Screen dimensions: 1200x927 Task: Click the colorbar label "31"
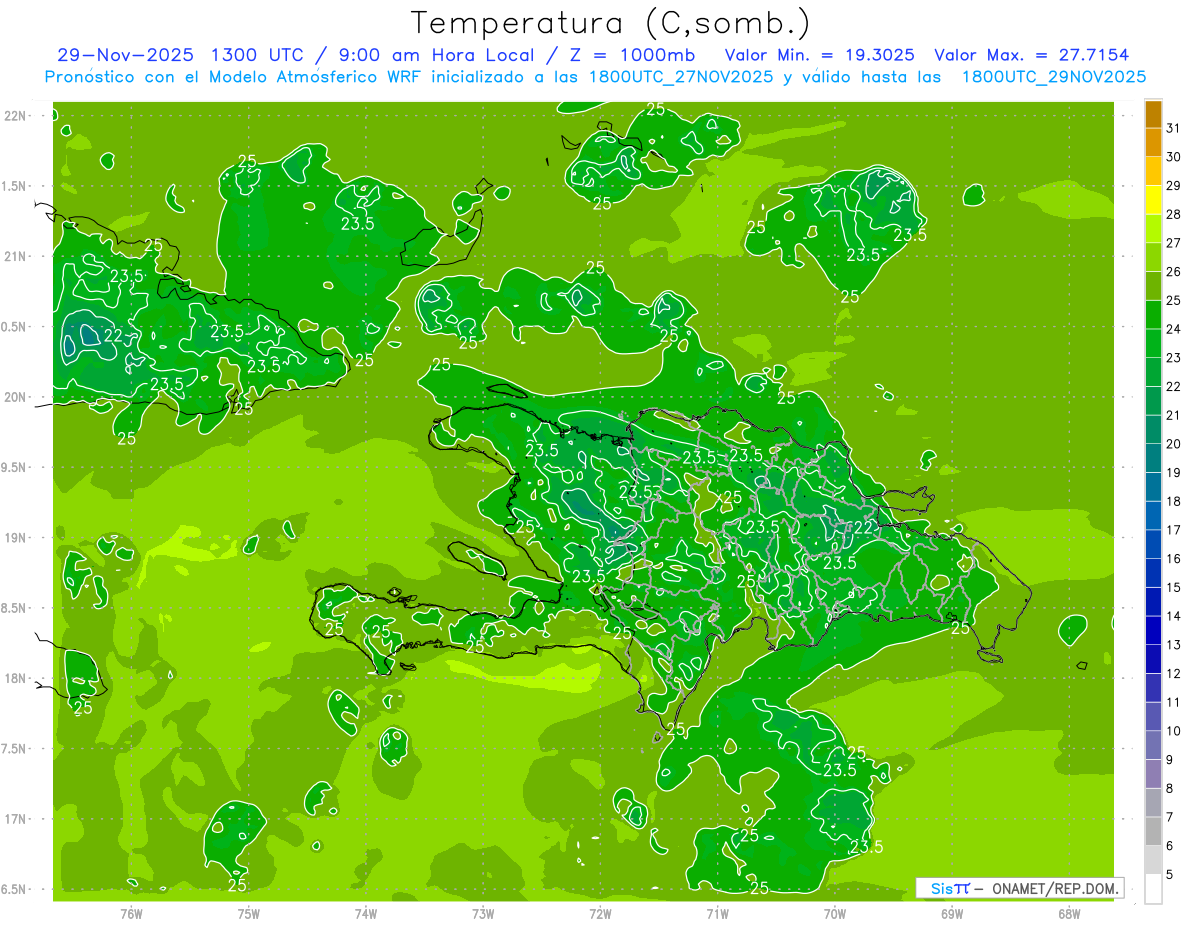(x=1174, y=127)
